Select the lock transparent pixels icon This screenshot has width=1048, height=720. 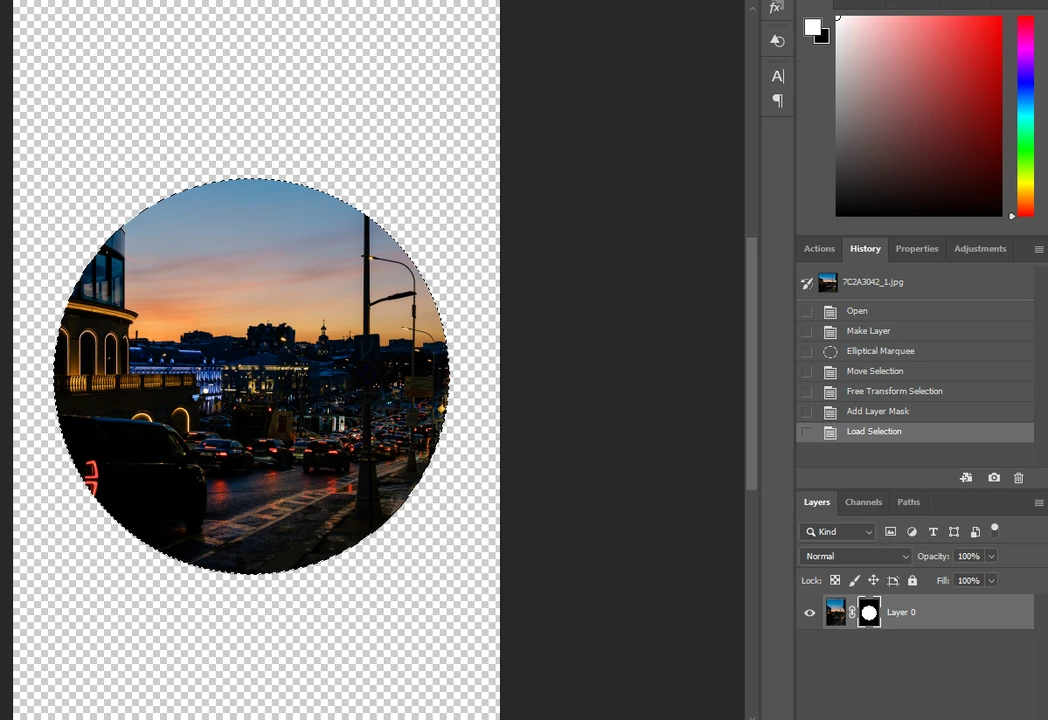click(x=835, y=580)
